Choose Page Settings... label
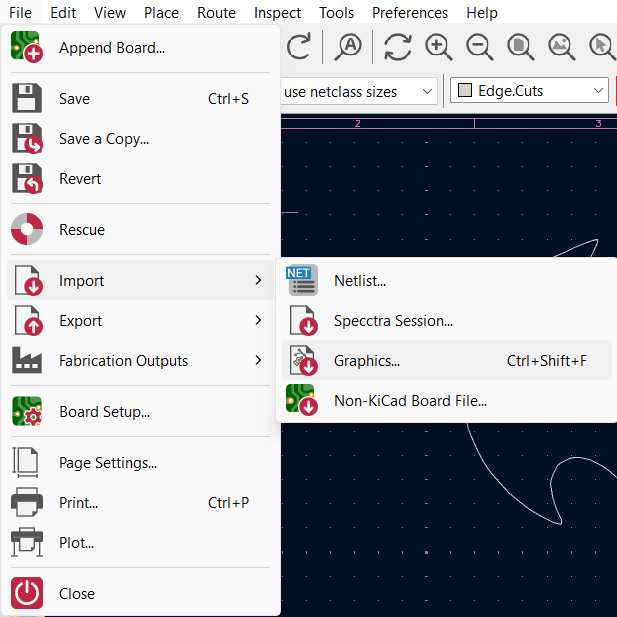The width and height of the screenshot is (617, 617). tap(108, 463)
